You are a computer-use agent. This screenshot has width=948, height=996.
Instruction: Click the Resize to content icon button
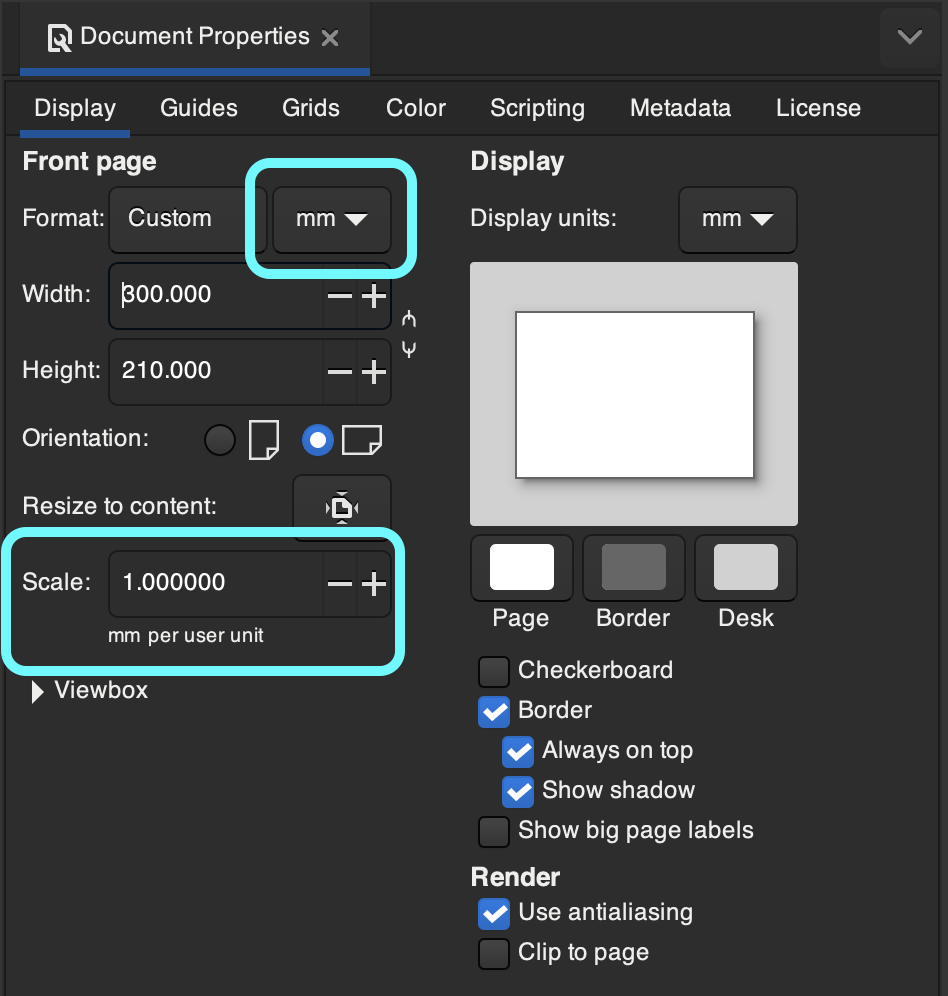pyautogui.click(x=342, y=507)
